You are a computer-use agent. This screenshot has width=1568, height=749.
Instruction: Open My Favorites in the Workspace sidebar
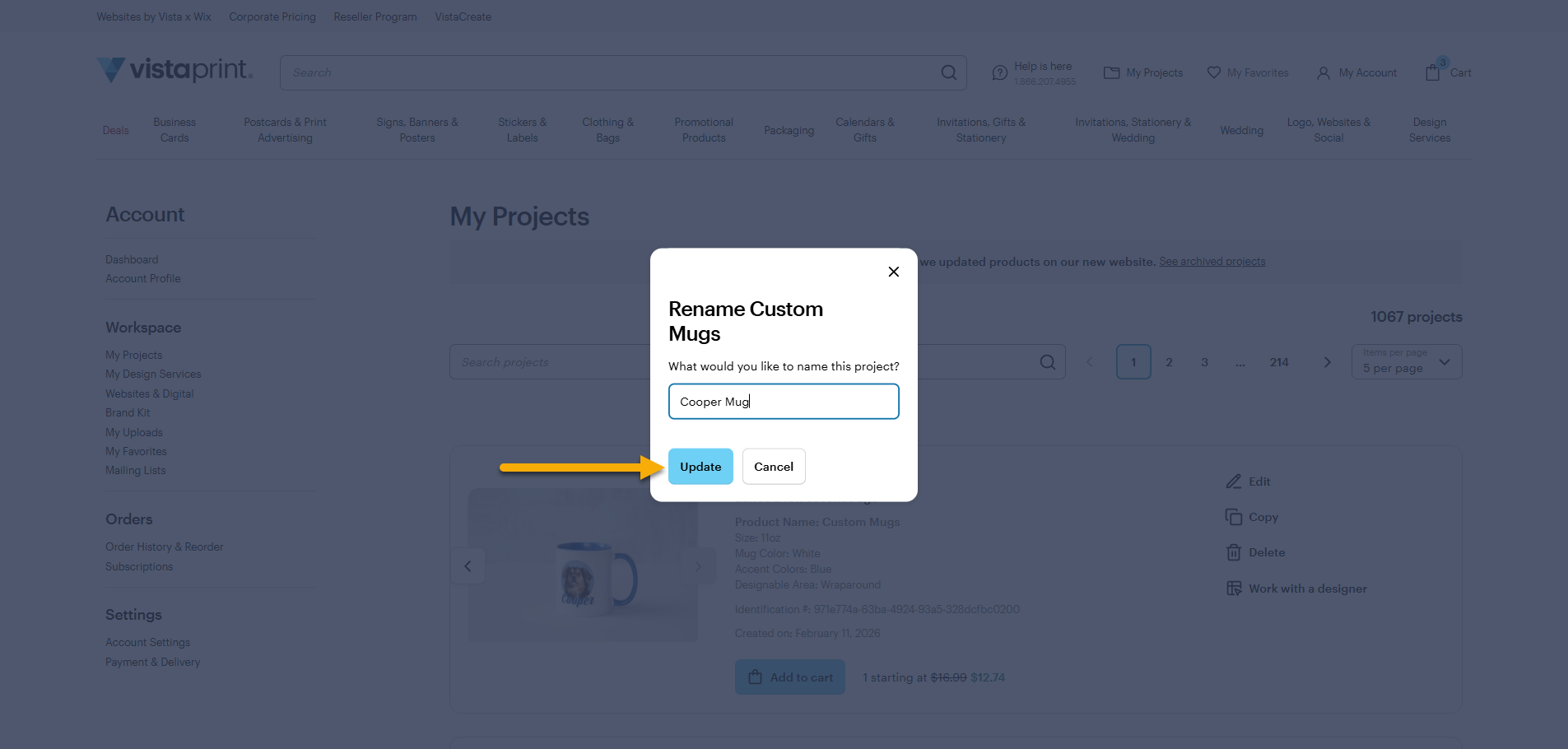click(x=136, y=451)
